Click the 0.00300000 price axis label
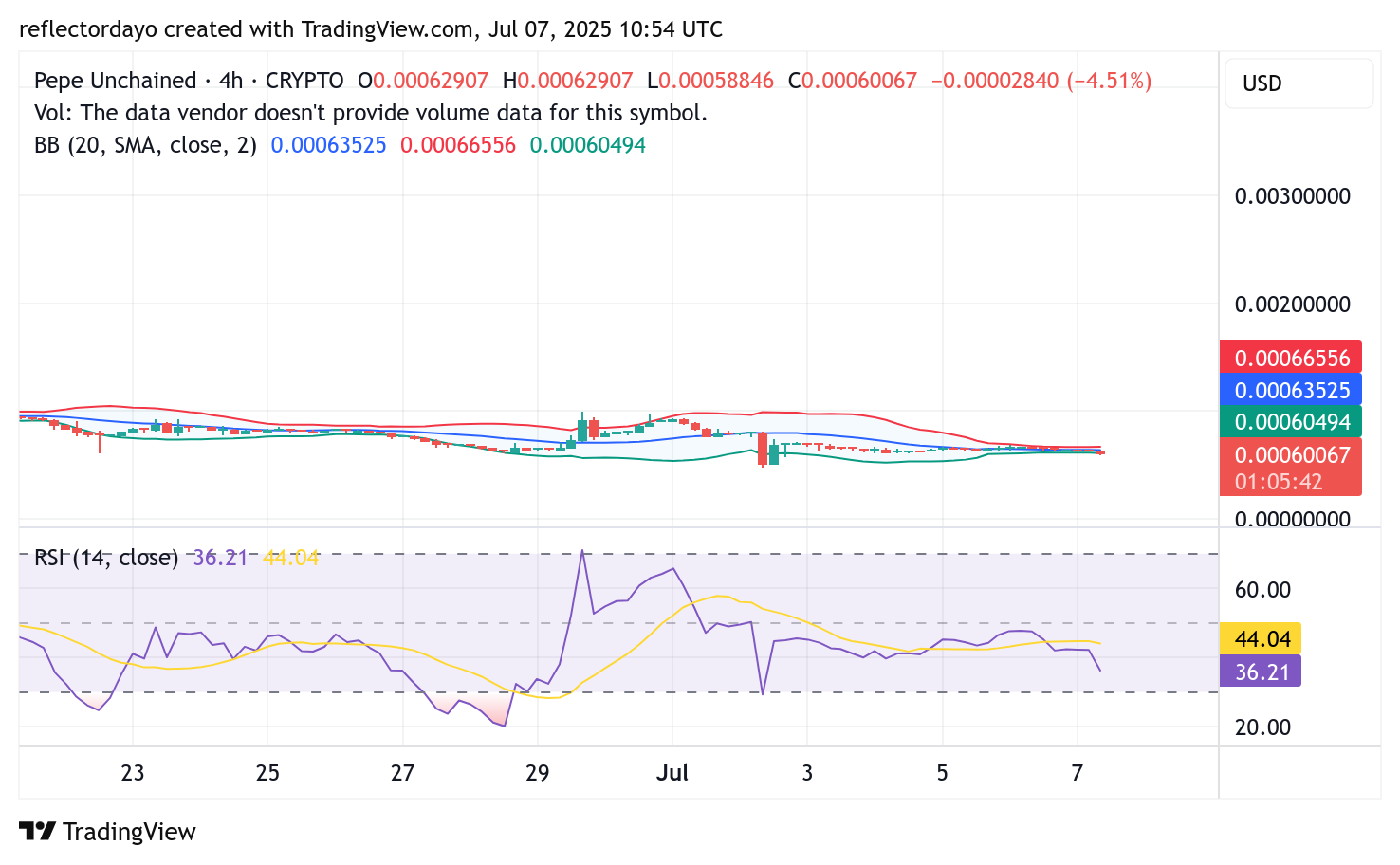 [1292, 196]
